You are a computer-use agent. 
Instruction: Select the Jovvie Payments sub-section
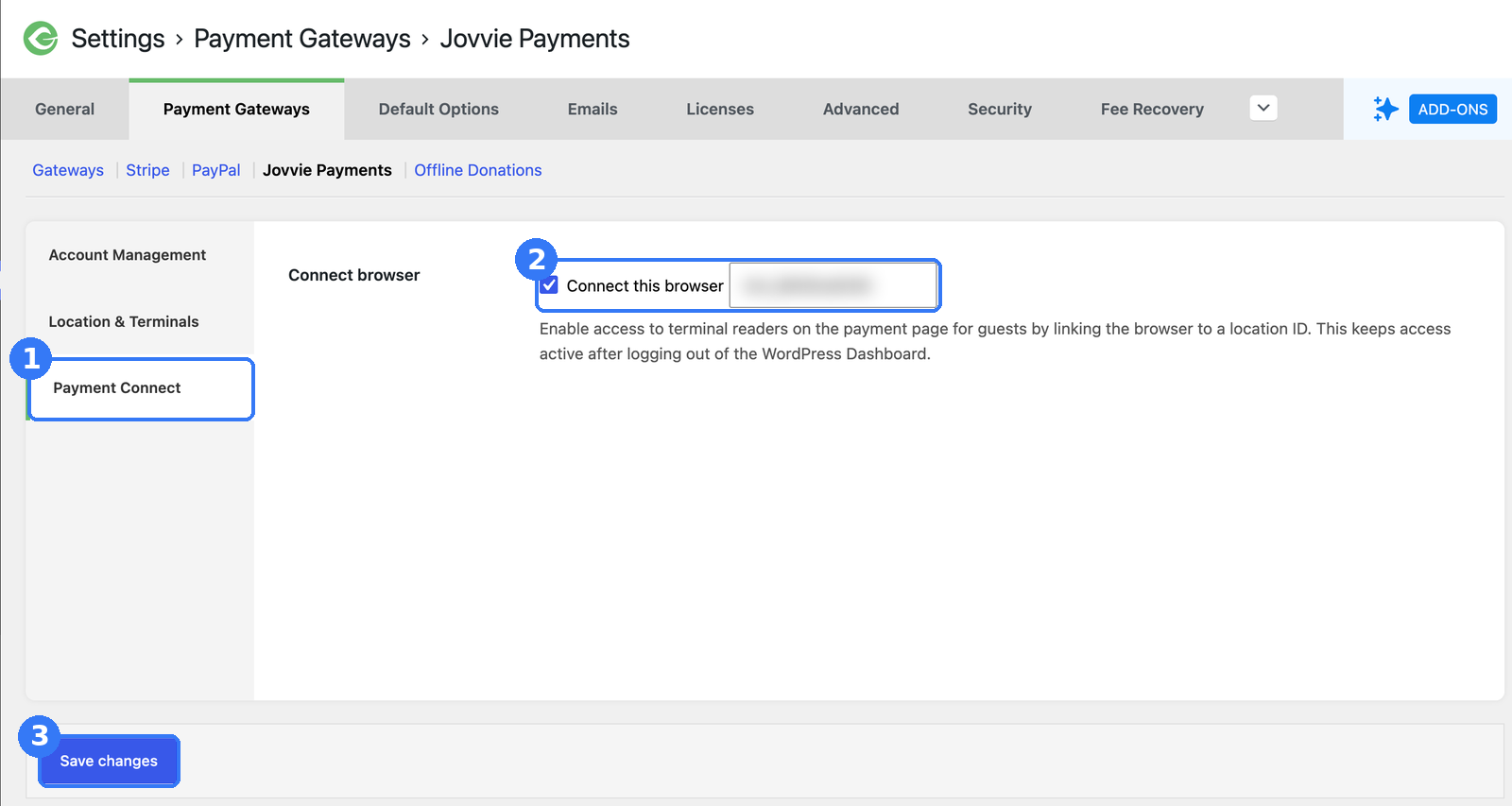[327, 170]
